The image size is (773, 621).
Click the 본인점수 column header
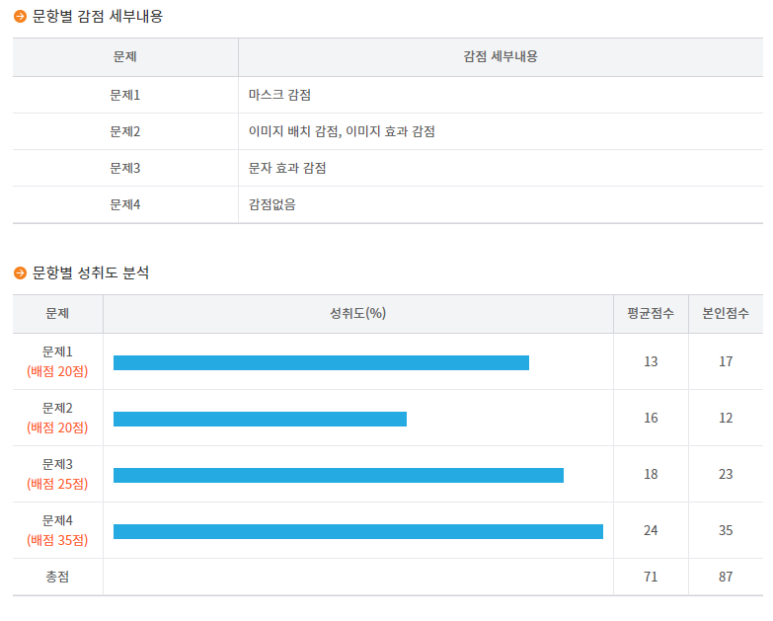[x=726, y=313]
